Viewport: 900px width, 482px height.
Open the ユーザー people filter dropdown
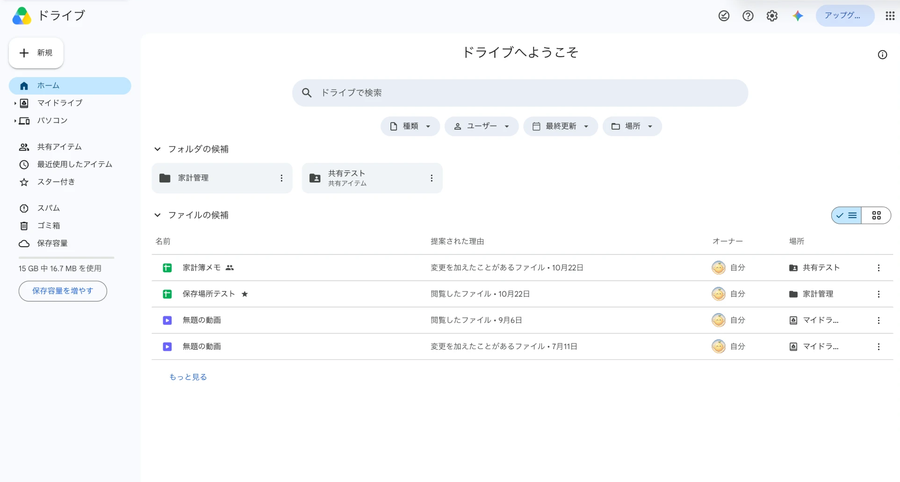tap(482, 126)
